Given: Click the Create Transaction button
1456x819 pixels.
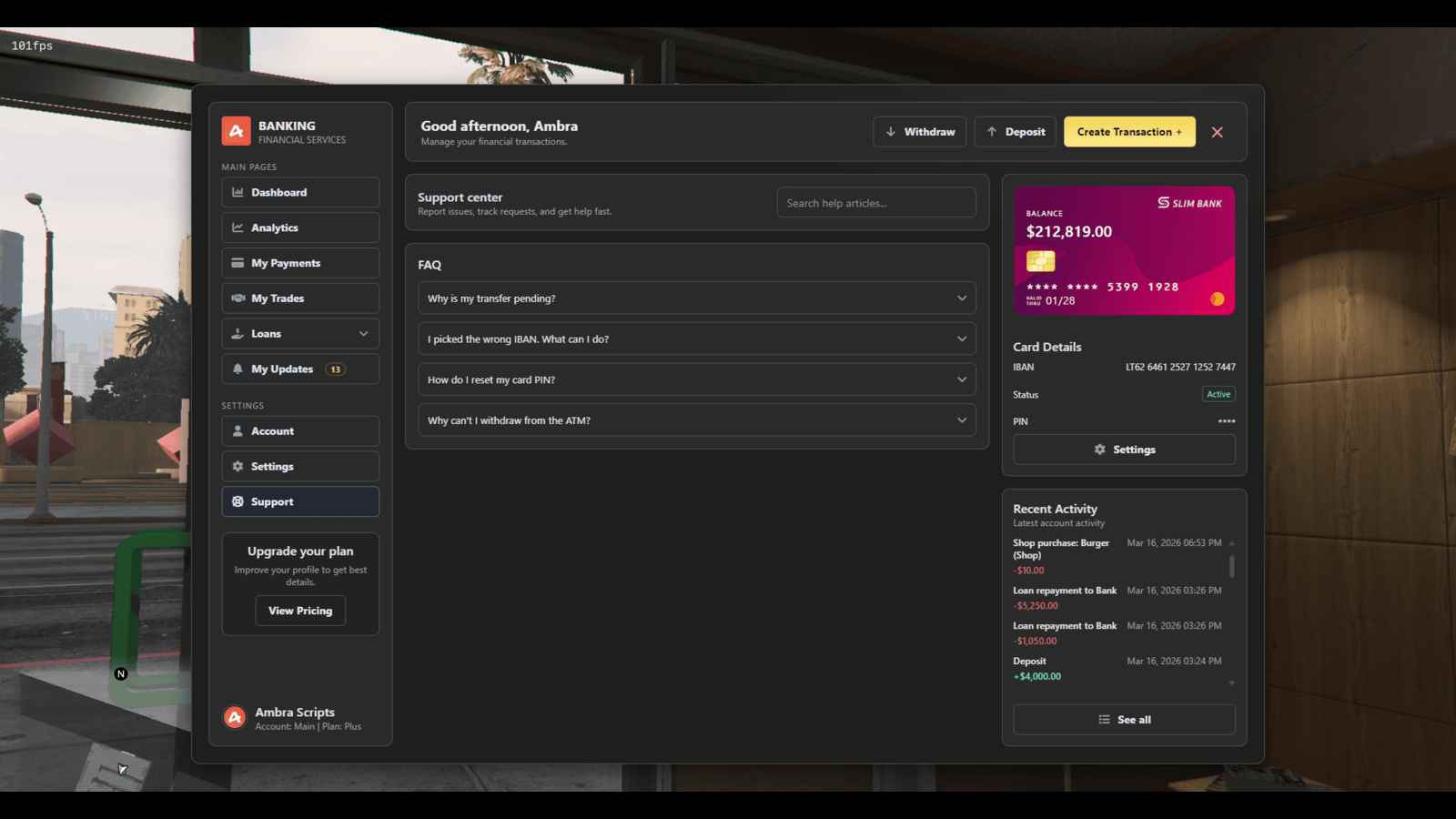Looking at the screenshot, I should 1128,132.
